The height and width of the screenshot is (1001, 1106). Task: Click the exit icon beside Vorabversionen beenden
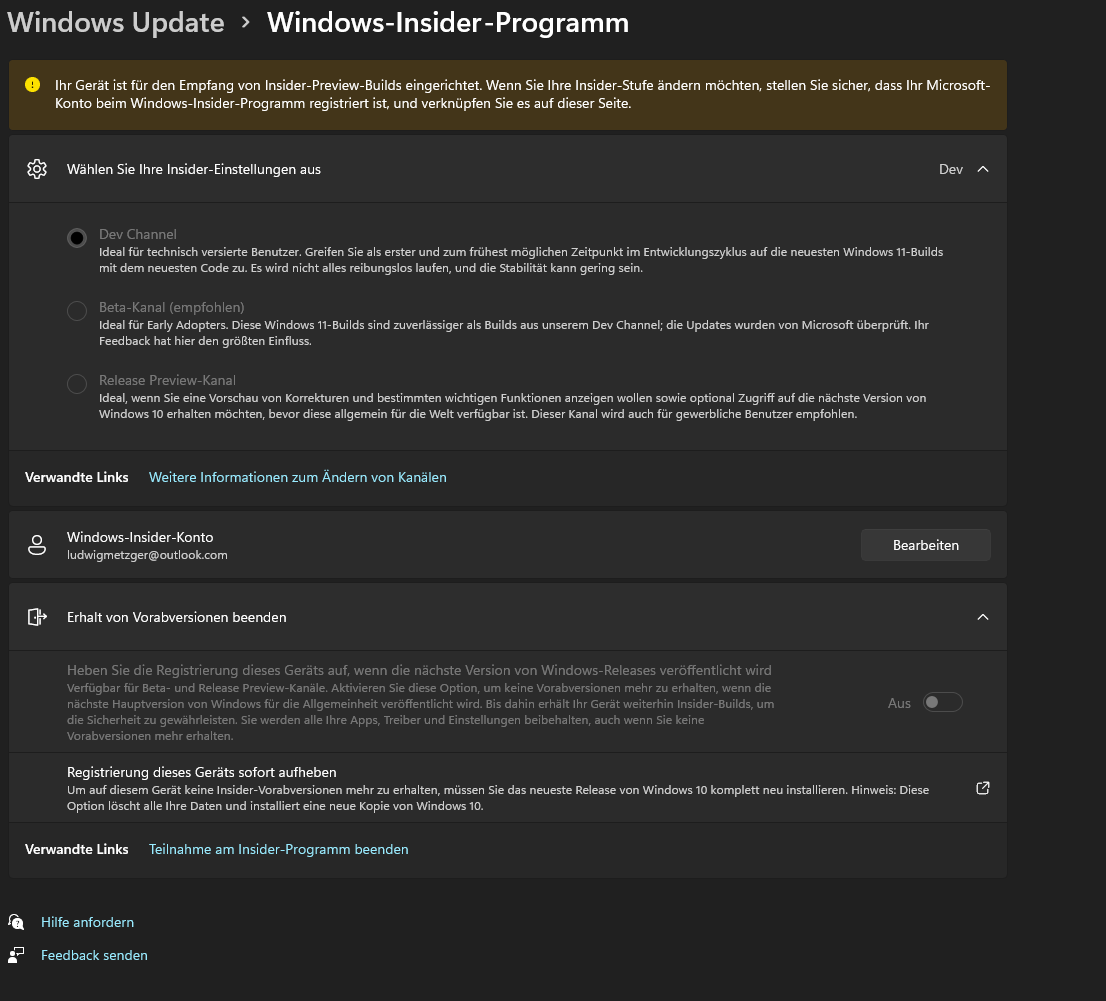click(37, 617)
